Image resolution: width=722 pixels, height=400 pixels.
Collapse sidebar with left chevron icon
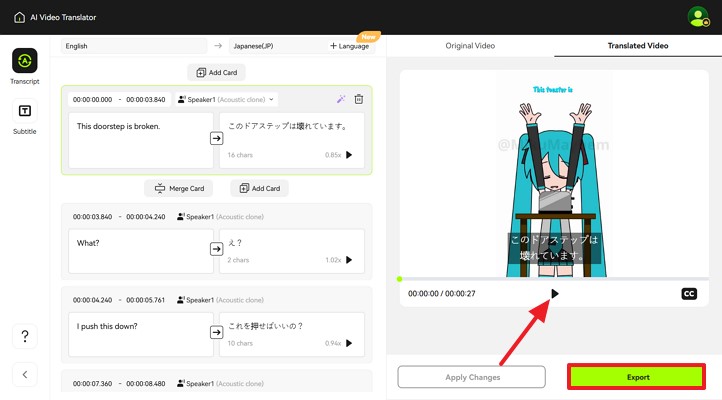tap(25, 375)
